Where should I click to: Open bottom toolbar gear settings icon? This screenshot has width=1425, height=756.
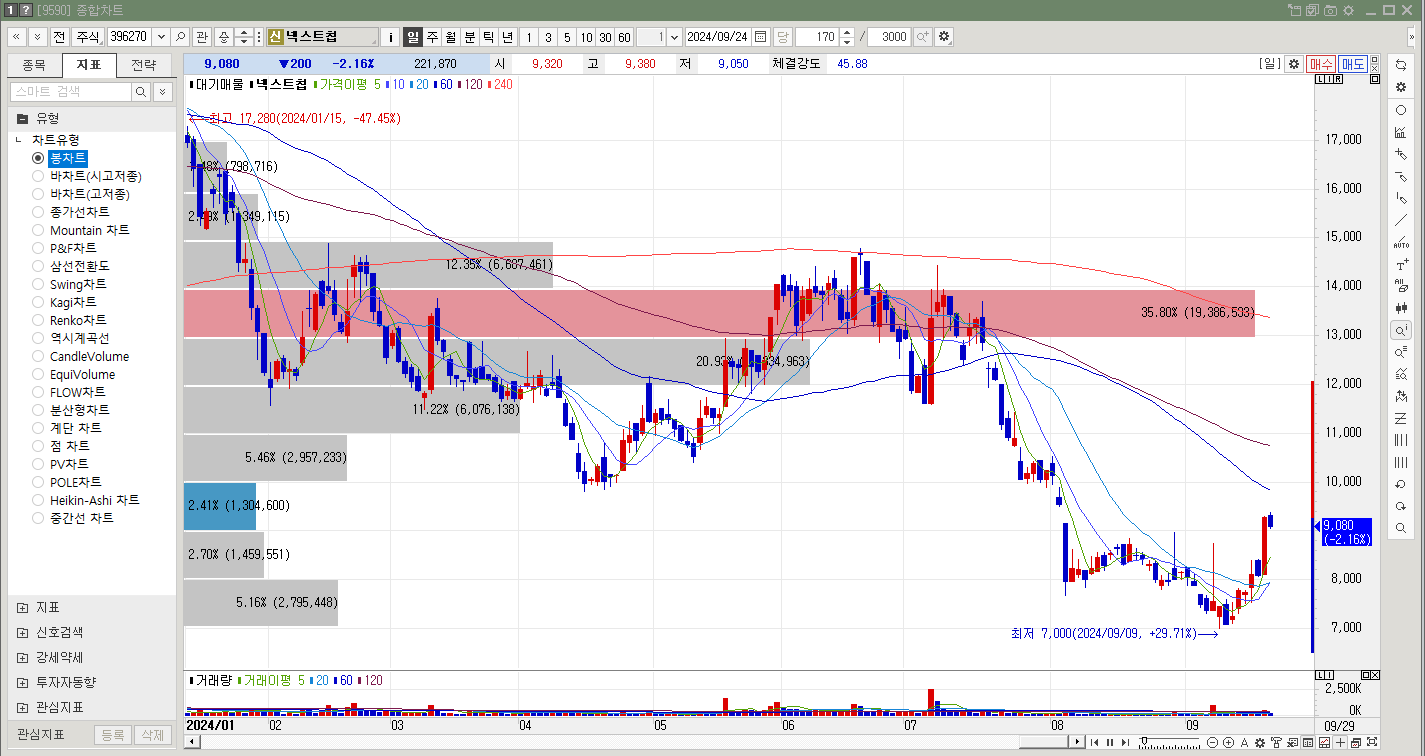(1260, 742)
